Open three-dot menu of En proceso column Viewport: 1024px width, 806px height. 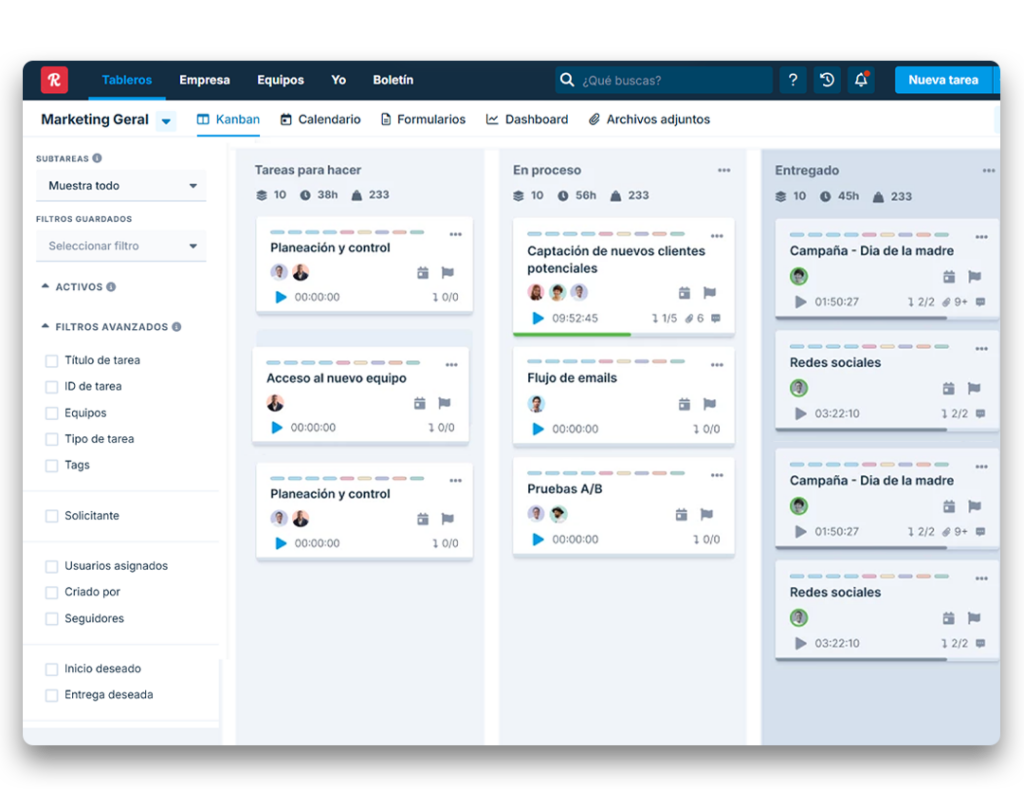(x=724, y=170)
